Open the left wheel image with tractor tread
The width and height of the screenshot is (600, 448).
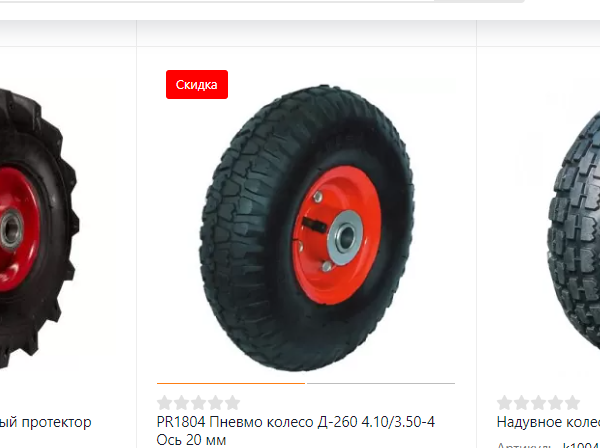click(x=38, y=230)
